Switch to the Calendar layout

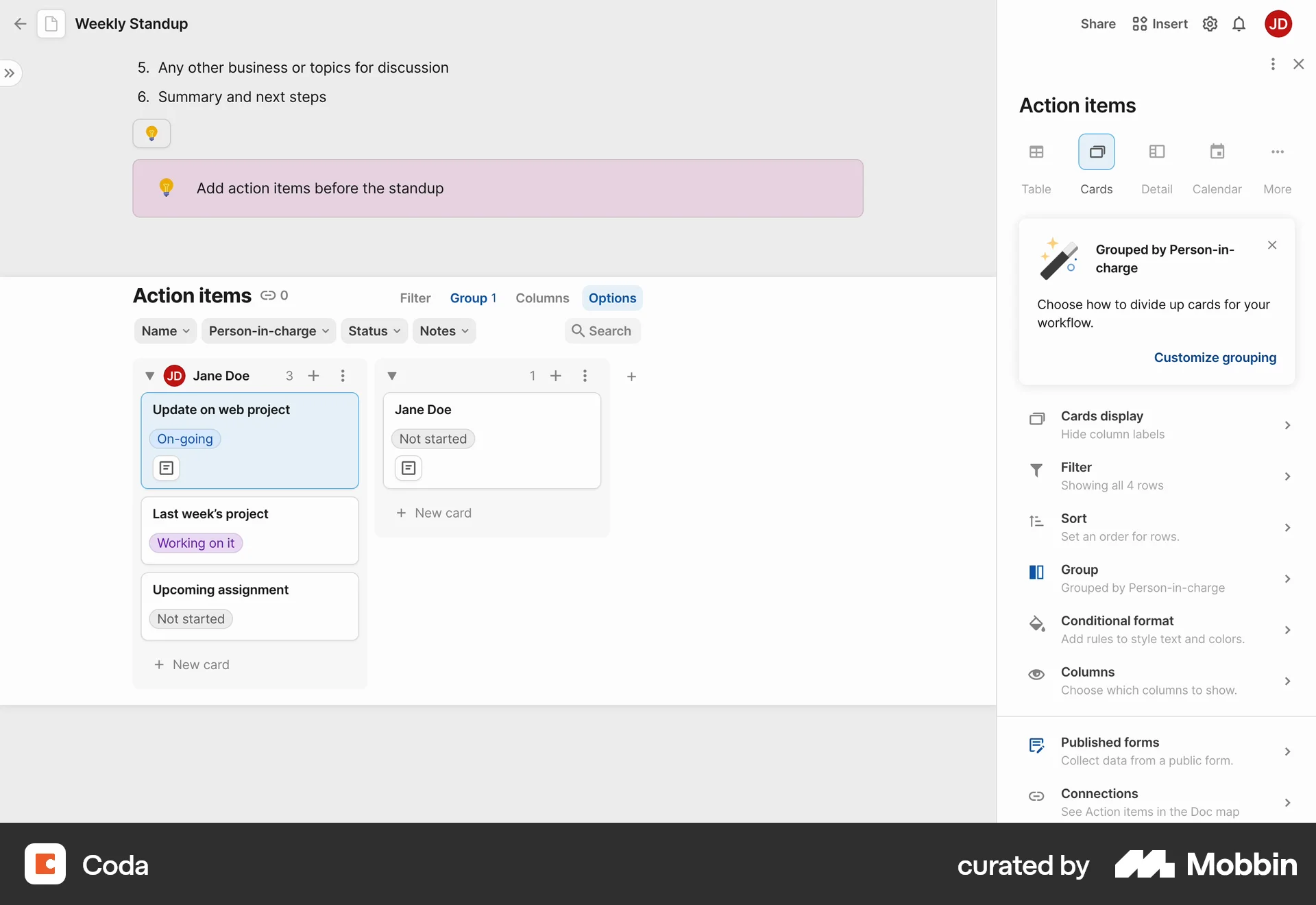click(x=1217, y=165)
